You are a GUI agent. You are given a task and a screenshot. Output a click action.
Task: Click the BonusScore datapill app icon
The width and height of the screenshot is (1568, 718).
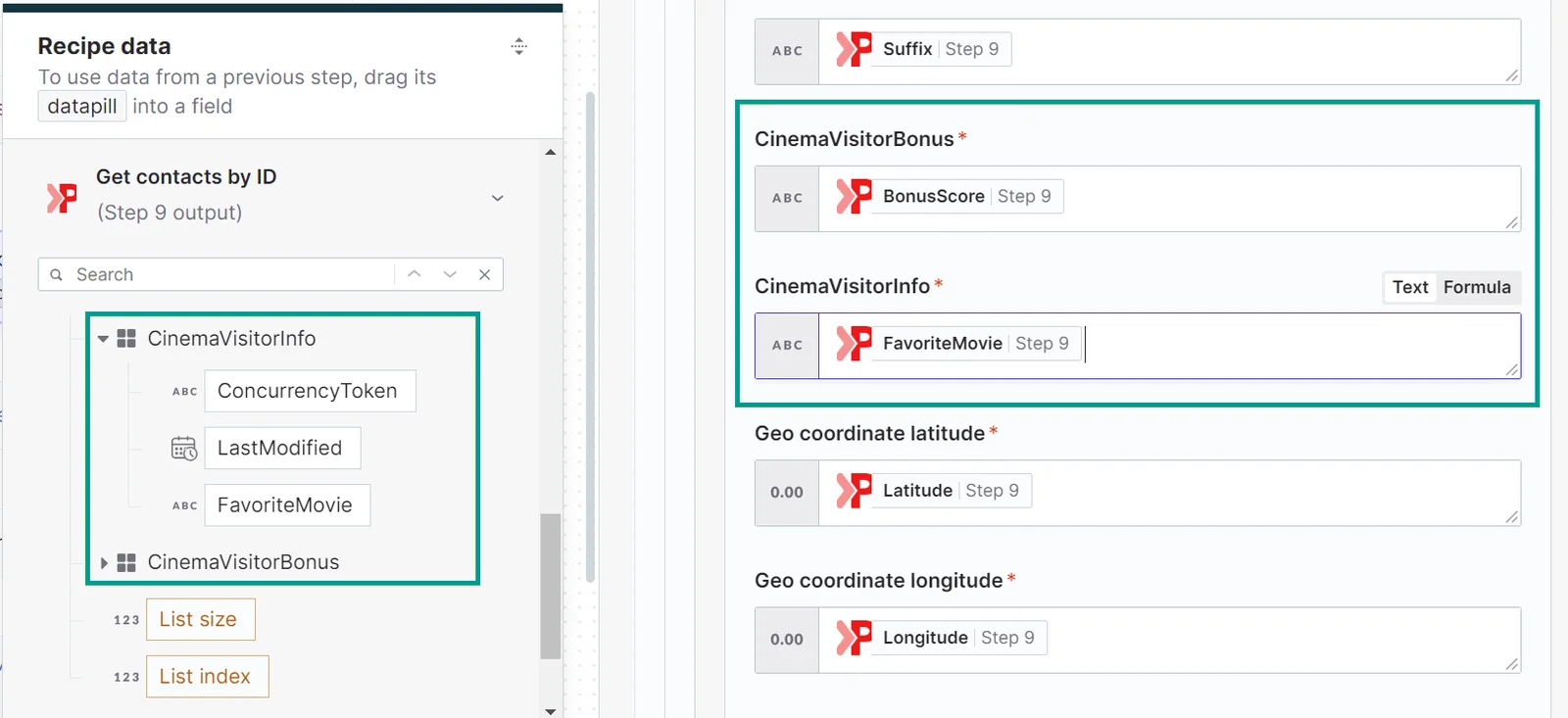[x=854, y=196]
